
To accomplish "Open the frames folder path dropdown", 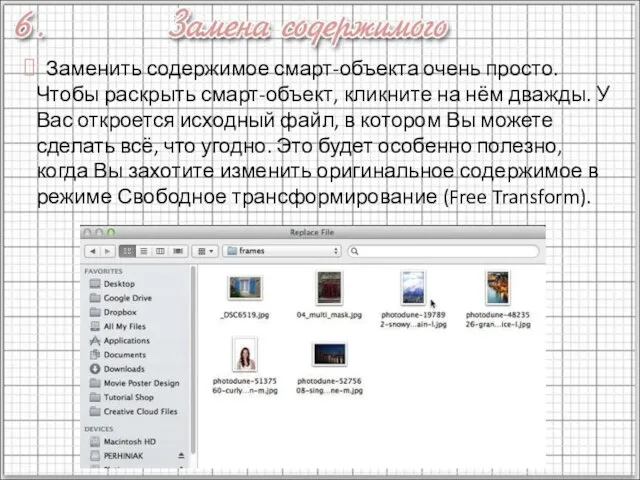I will (283, 251).
